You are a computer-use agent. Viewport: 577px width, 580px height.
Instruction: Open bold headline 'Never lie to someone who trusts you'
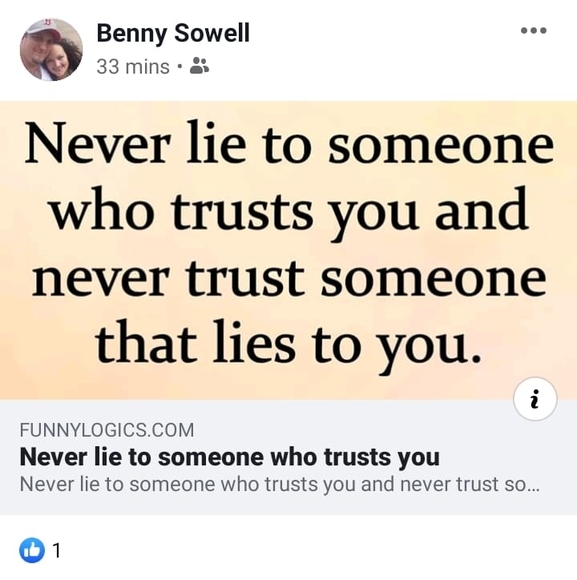229,458
